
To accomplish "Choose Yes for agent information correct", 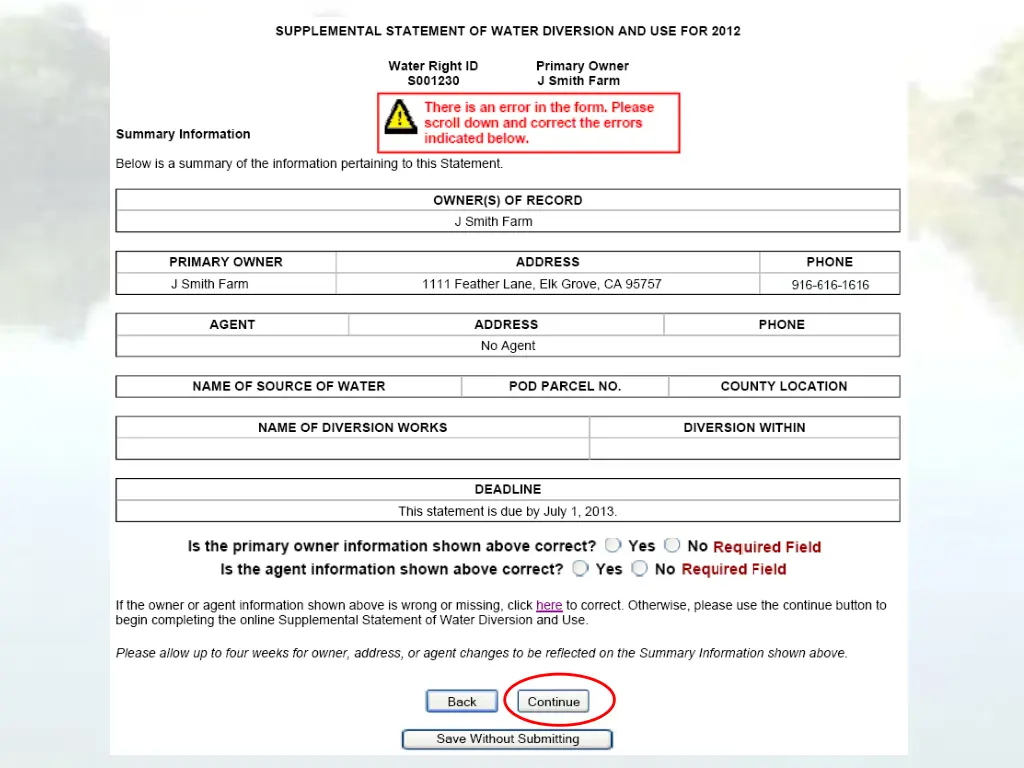I will coord(580,568).
